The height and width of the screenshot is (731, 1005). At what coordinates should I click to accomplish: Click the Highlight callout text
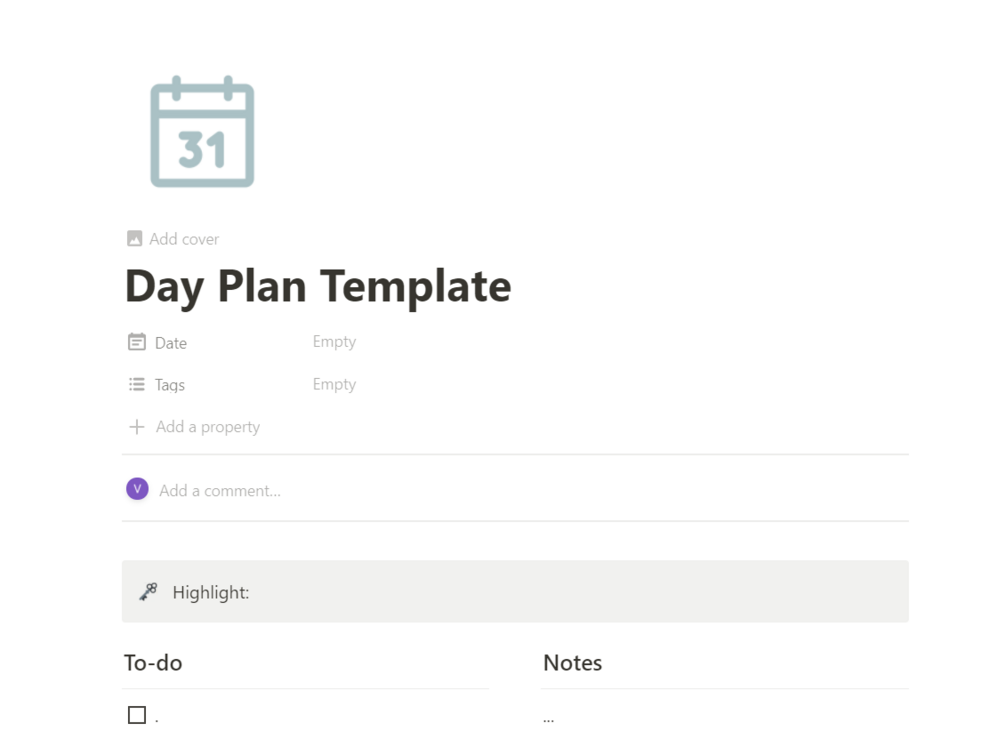coord(210,593)
